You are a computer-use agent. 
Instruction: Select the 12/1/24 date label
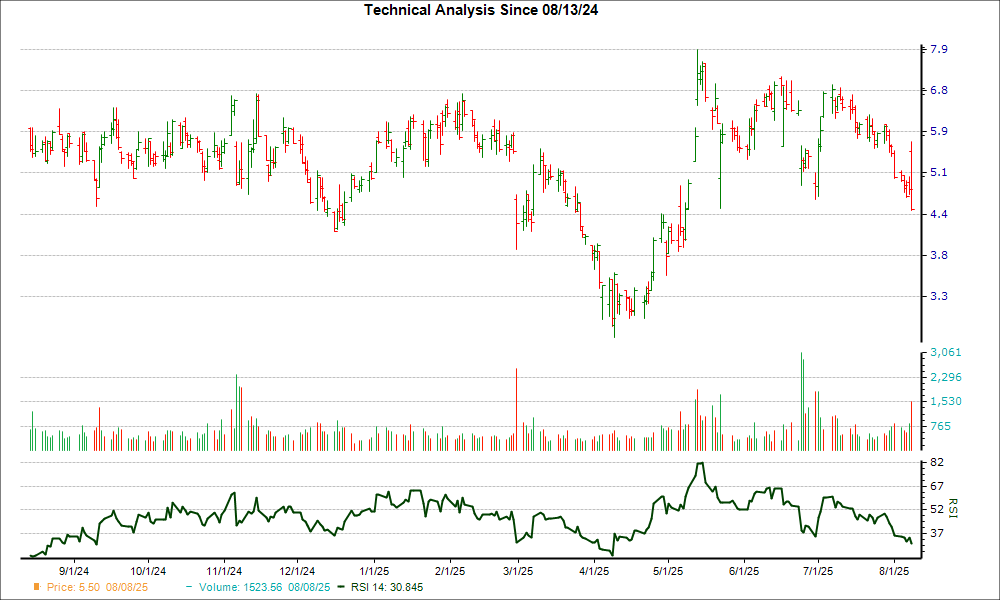[x=297, y=571]
